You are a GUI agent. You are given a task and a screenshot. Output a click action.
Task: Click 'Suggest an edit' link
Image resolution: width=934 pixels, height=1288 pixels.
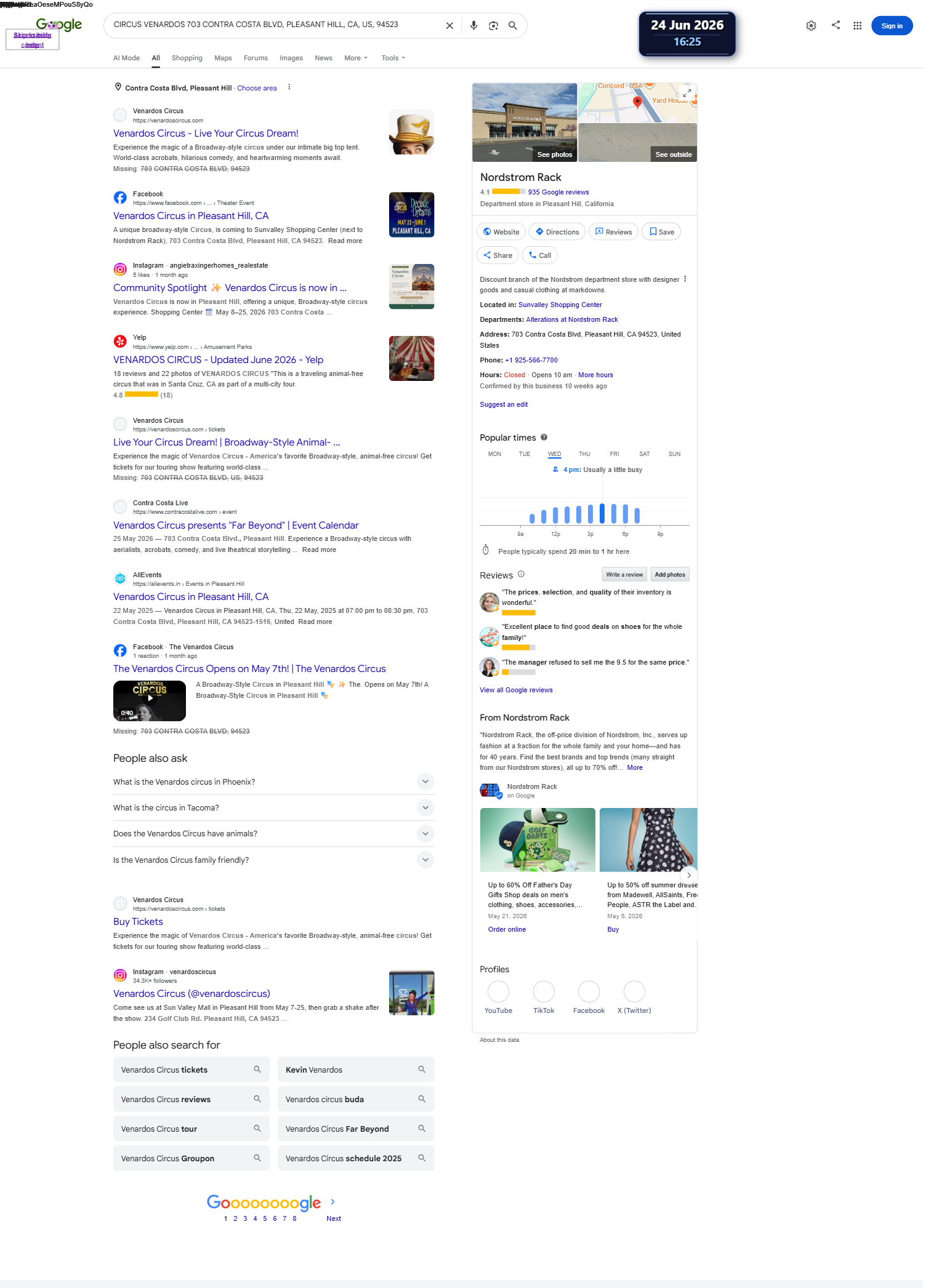pyautogui.click(x=504, y=404)
